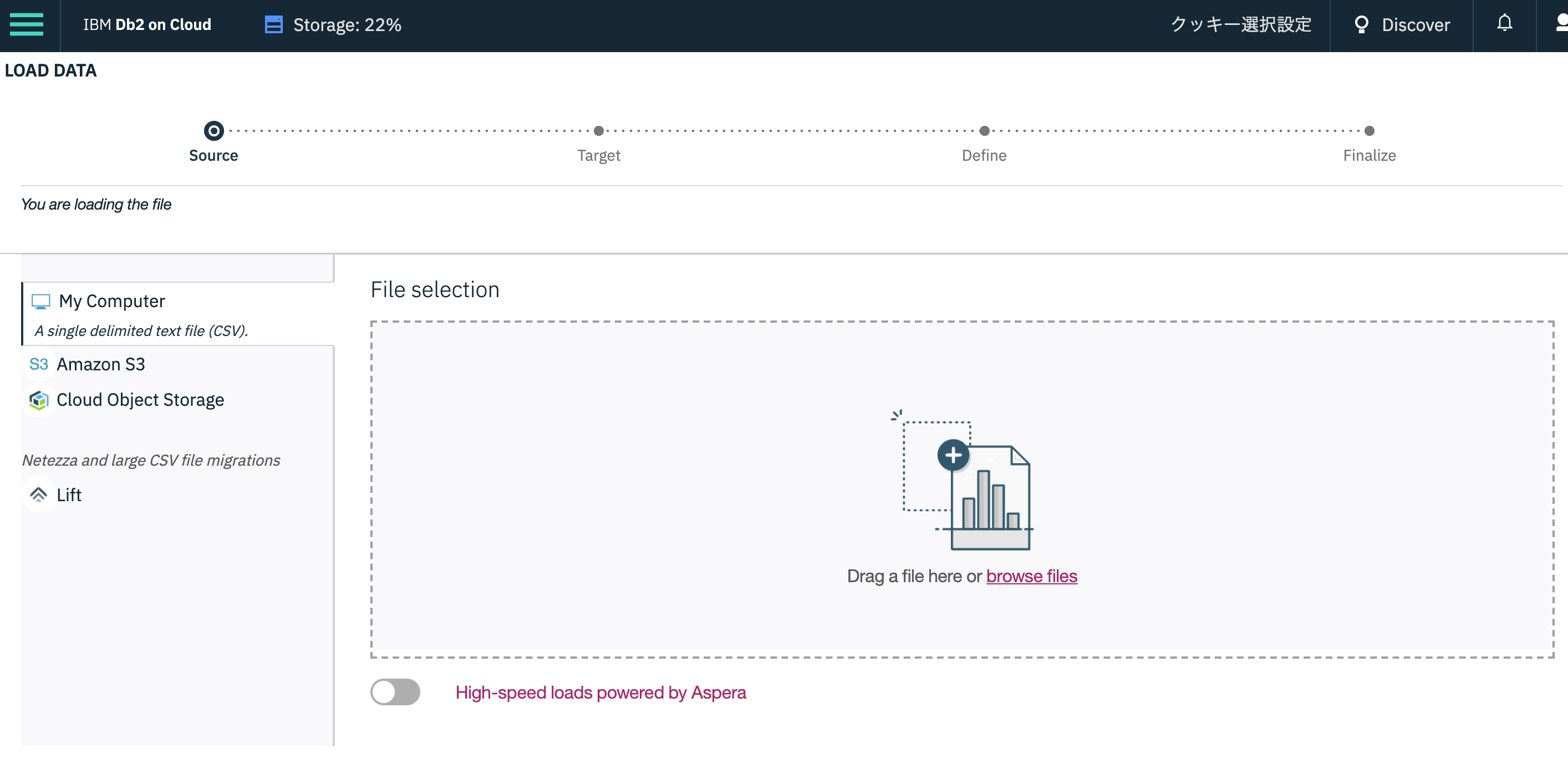Image resolution: width=1568 pixels, height=774 pixels.
Task: Open the hamburger navigation menu
Action: [27, 24]
